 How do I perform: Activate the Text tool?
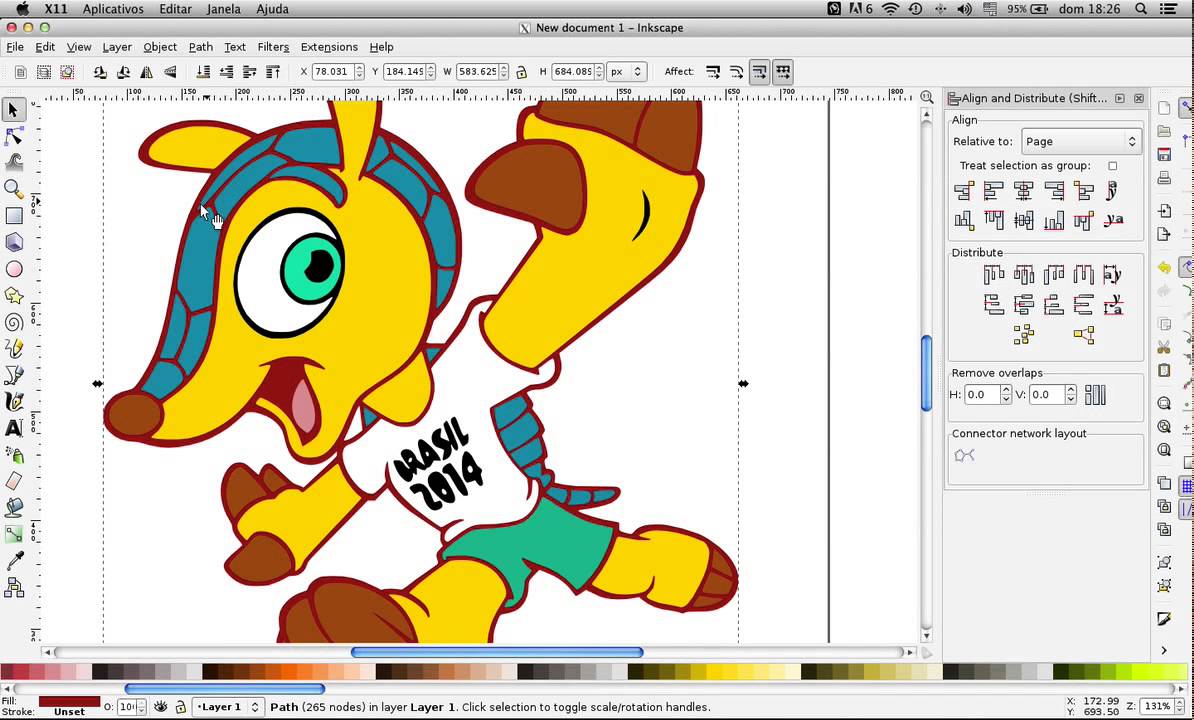[x=14, y=428]
